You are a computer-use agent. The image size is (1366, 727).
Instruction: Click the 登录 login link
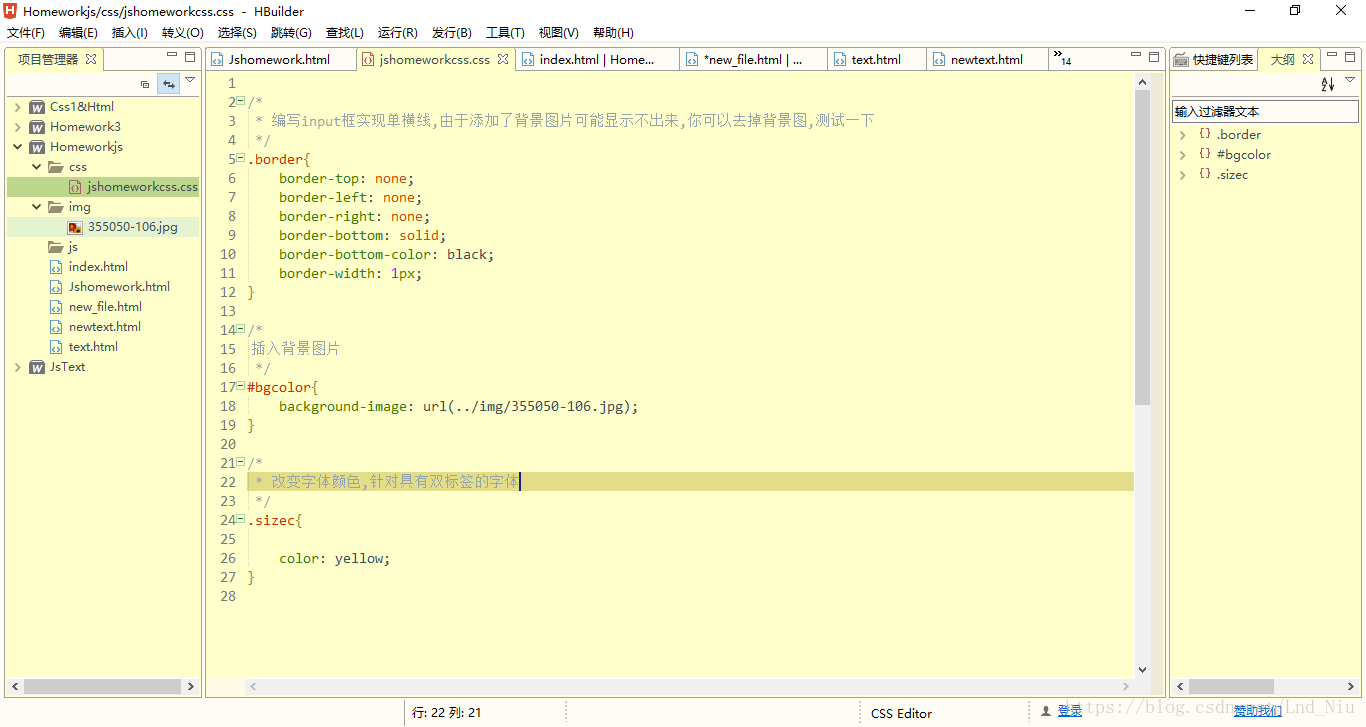coord(1070,711)
